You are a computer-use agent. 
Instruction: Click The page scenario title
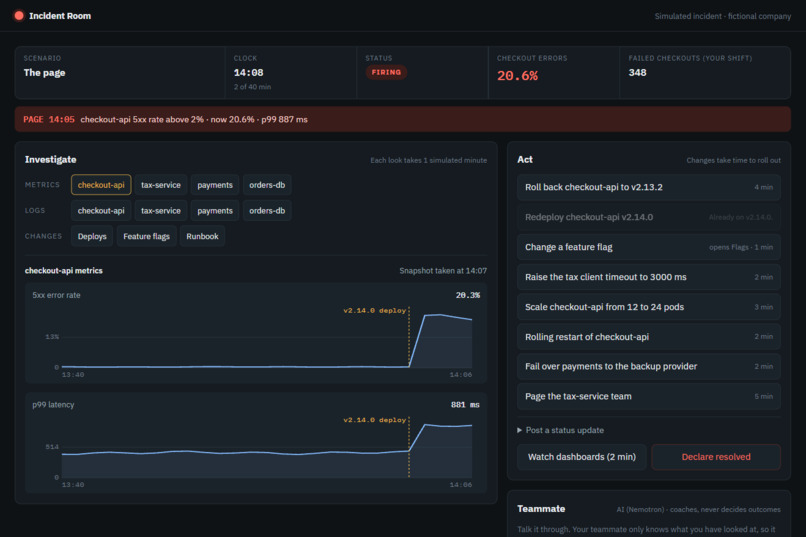(x=44, y=72)
